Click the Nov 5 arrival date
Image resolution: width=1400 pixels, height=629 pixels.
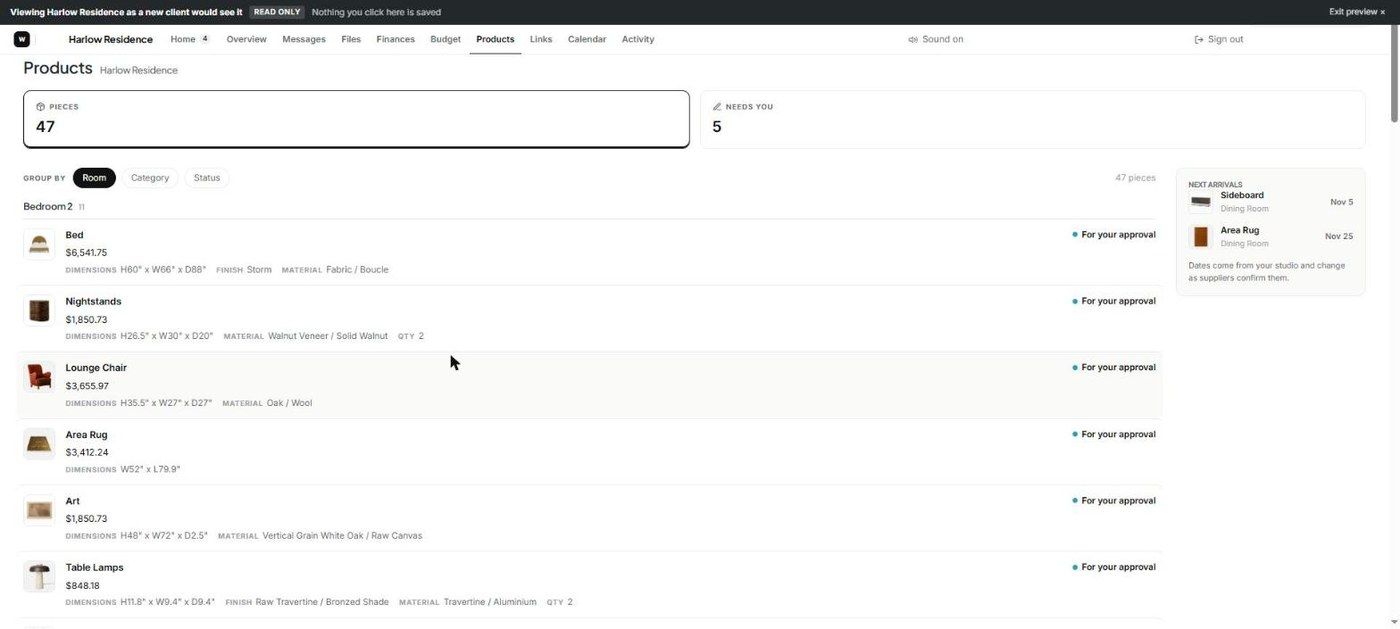tap(1341, 202)
